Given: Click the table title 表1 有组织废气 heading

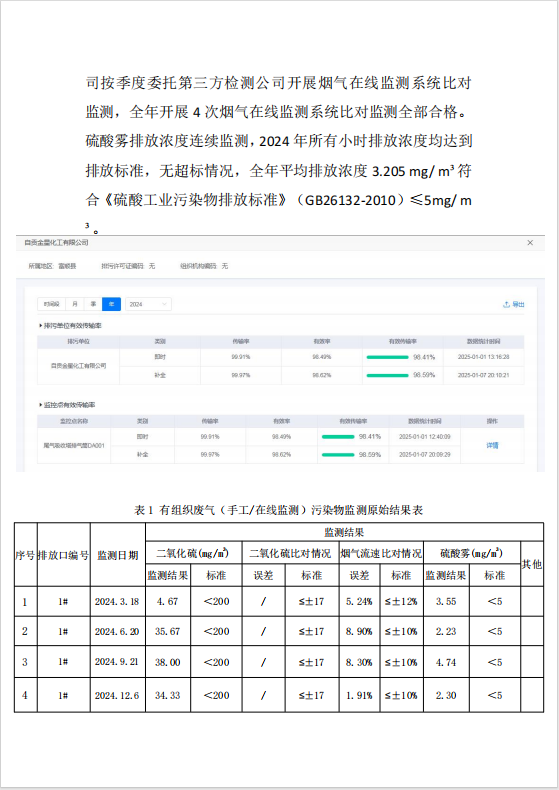Looking at the screenshot, I should tap(278, 510).
